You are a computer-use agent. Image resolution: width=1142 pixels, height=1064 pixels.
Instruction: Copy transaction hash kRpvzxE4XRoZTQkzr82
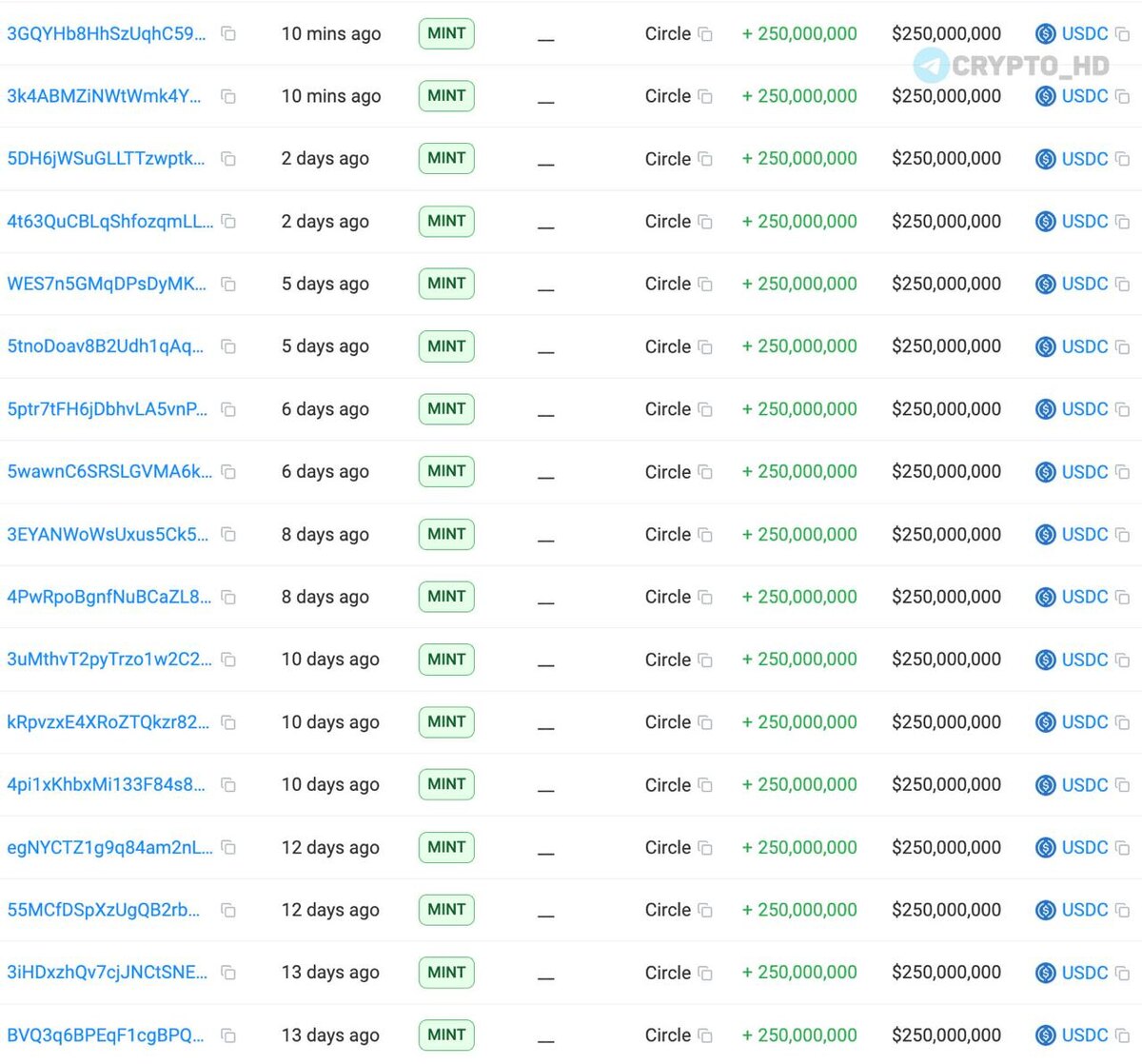pos(228,722)
